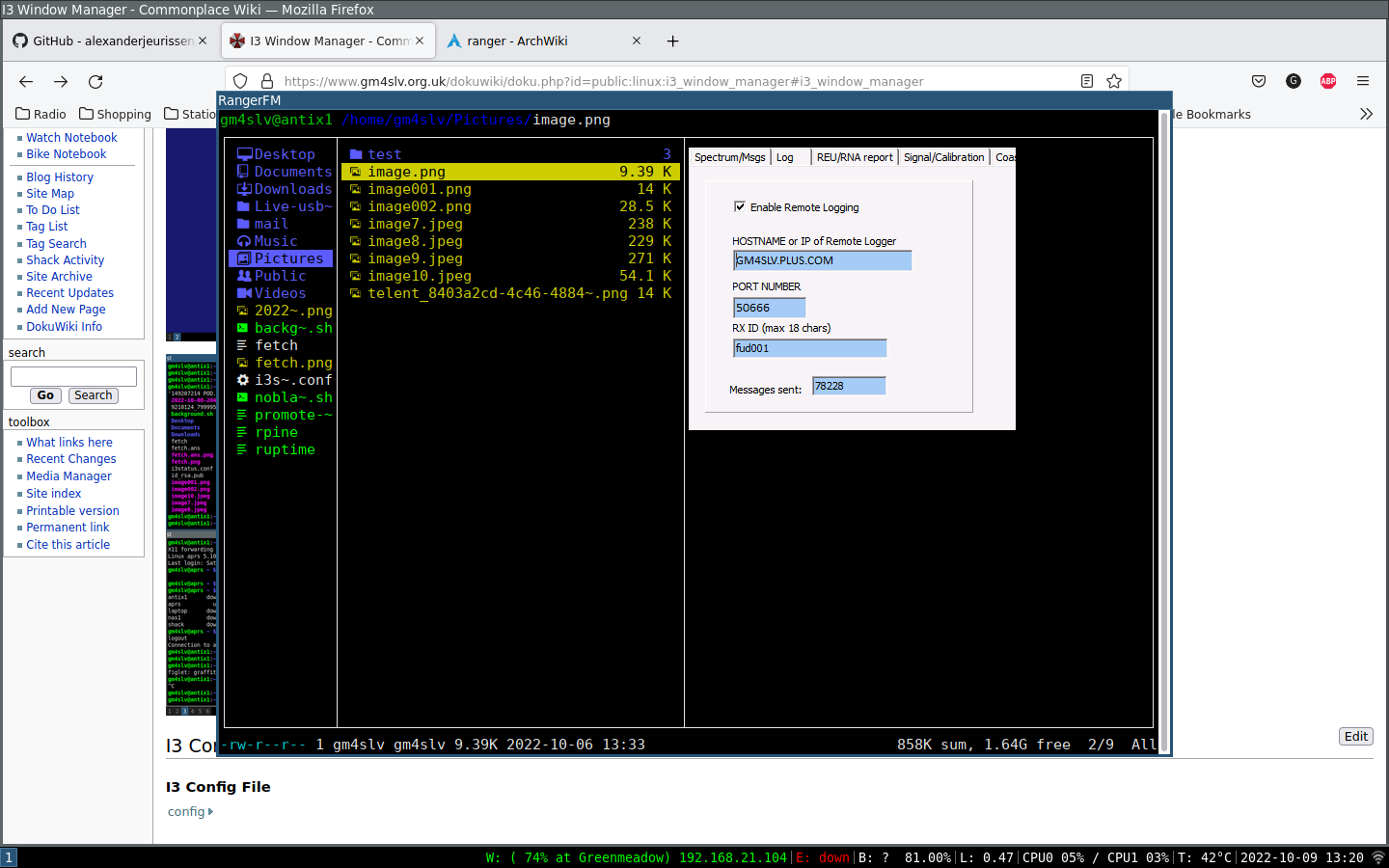Toggle reader view in address bar
The width and height of the screenshot is (1389, 868).
tap(1087, 81)
